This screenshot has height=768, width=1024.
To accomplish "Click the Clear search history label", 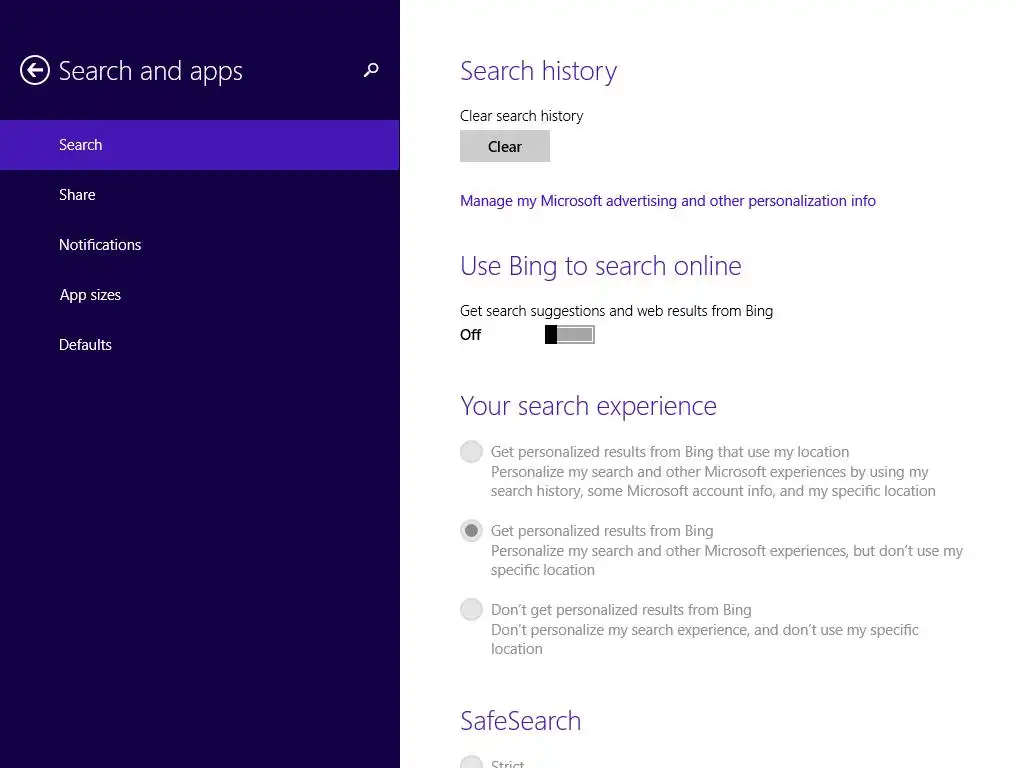I will (521, 116).
